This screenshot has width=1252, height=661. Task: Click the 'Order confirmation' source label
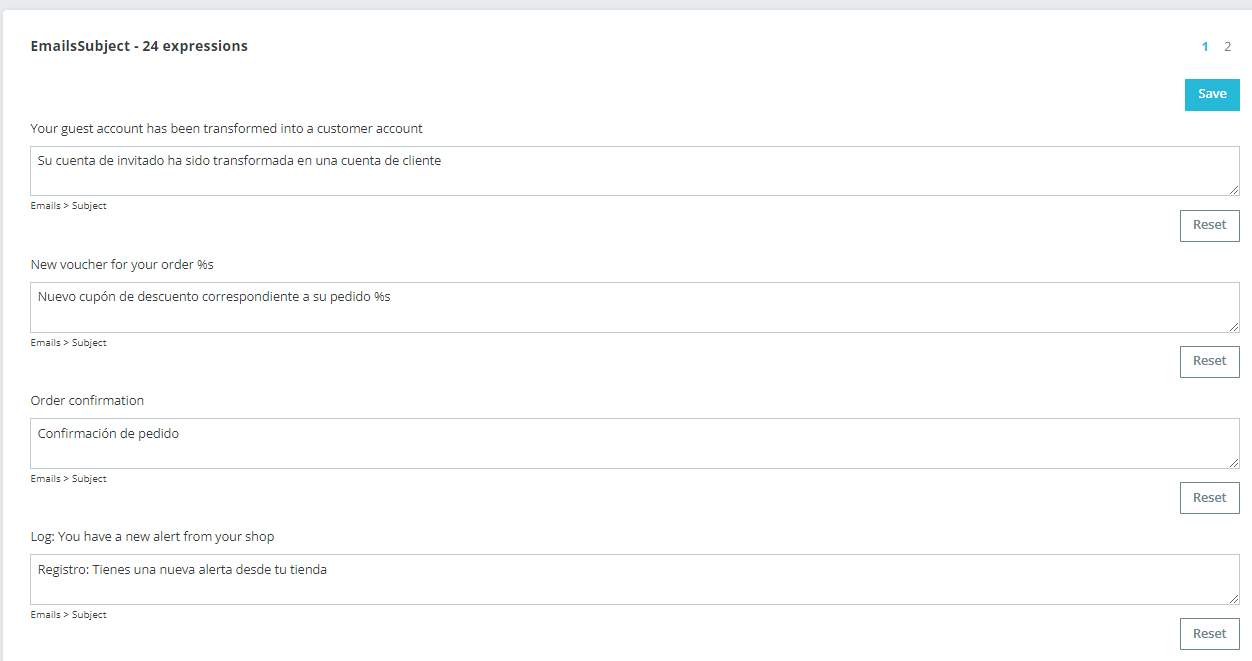click(x=87, y=400)
